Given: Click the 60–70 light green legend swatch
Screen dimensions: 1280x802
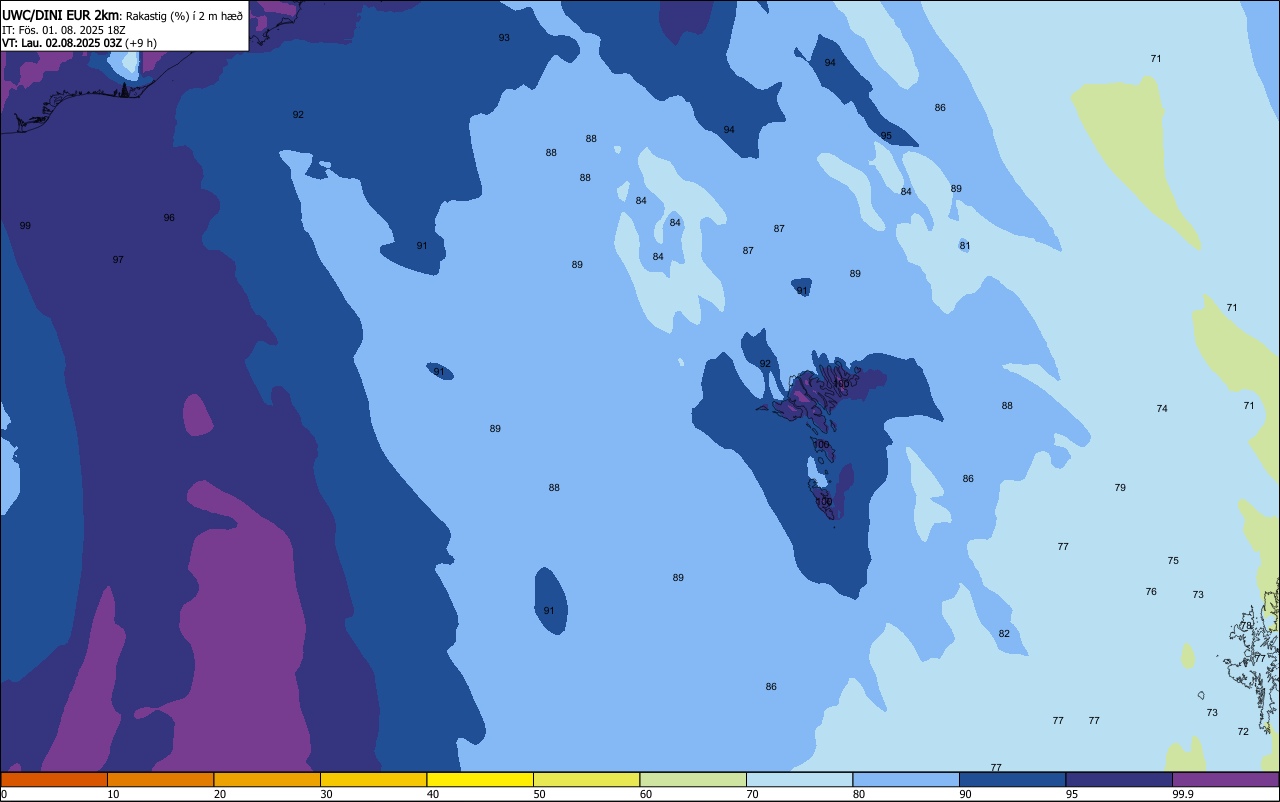Looking at the screenshot, I should [x=693, y=779].
